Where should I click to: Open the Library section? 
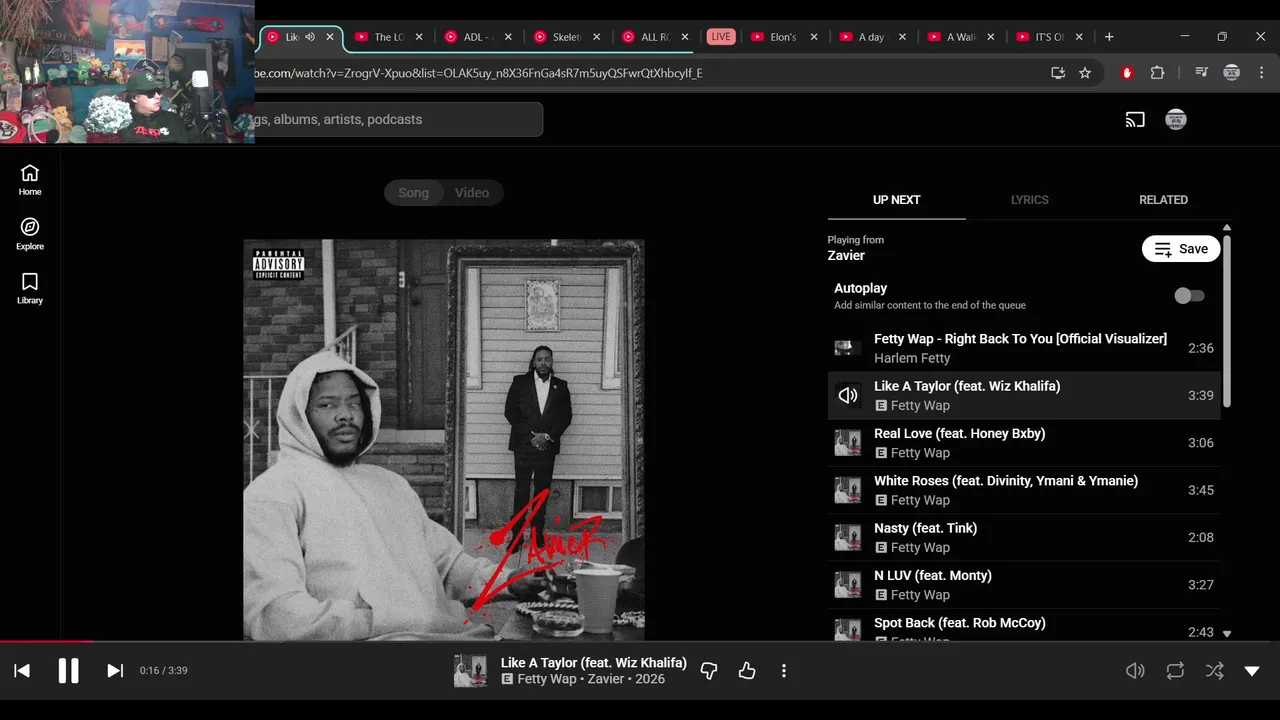pyautogui.click(x=30, y=288)
